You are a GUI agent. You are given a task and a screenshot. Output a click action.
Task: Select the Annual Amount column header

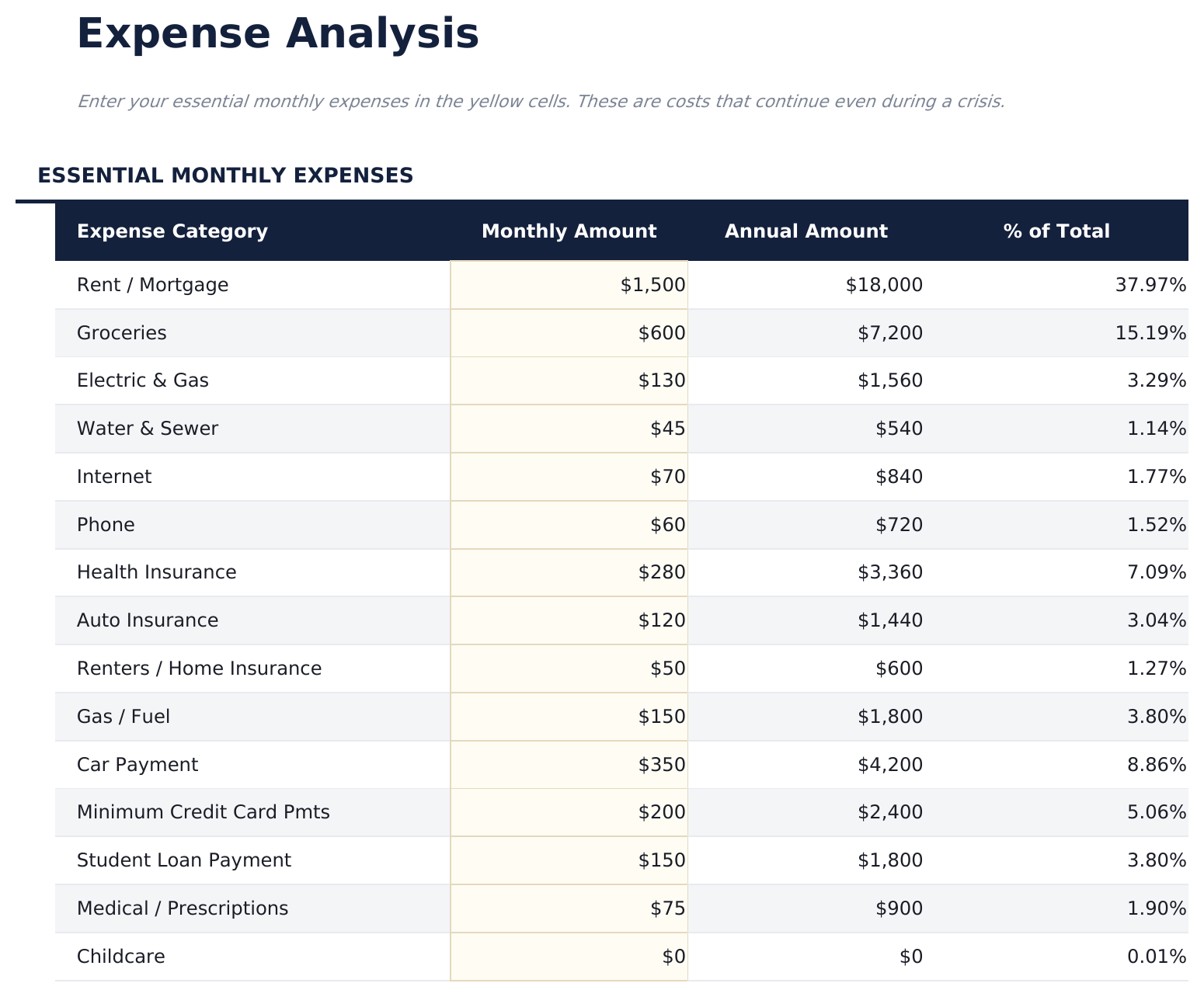point(806,231)
